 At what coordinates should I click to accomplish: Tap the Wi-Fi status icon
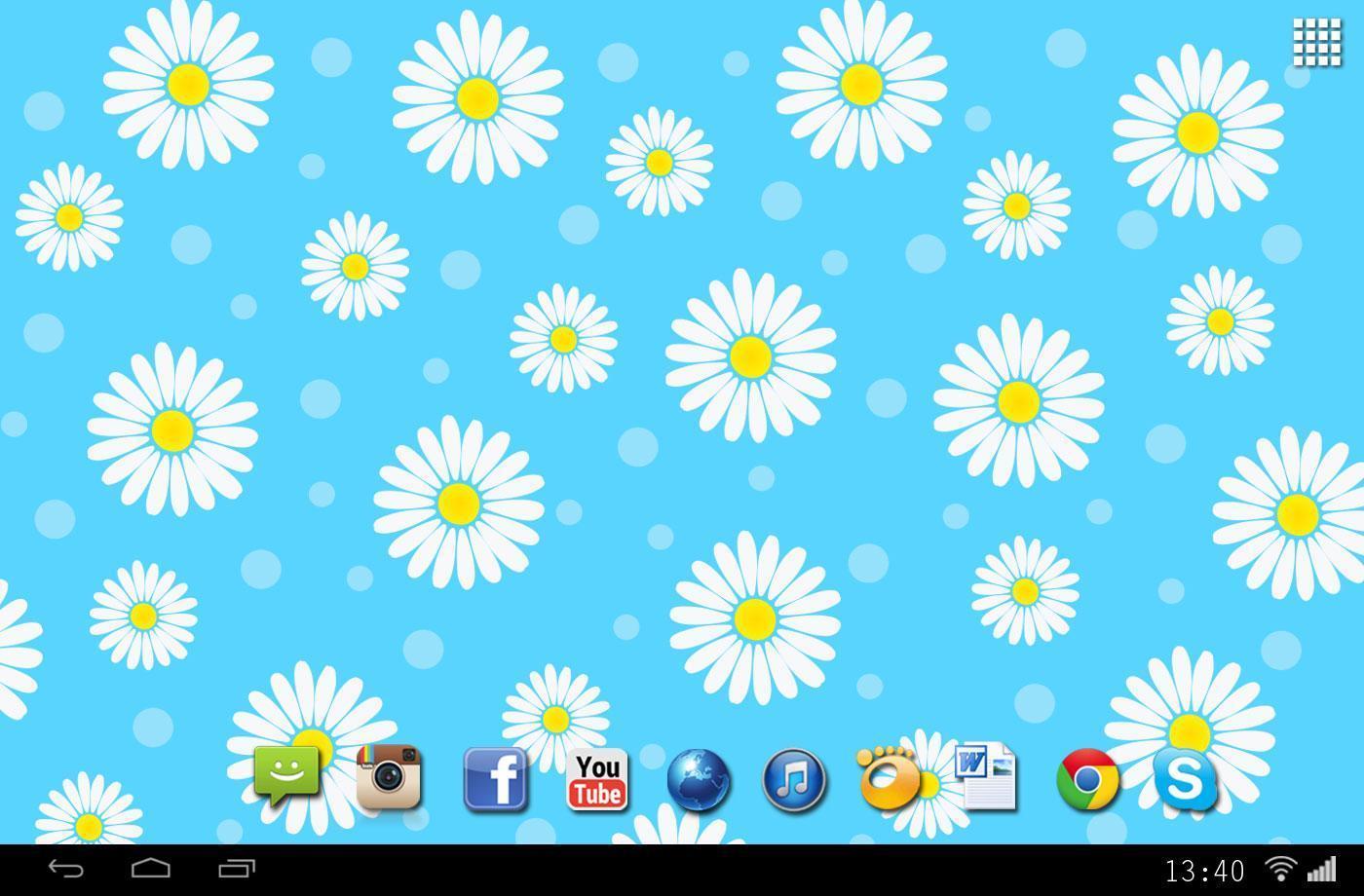(x=1281, y=869)
